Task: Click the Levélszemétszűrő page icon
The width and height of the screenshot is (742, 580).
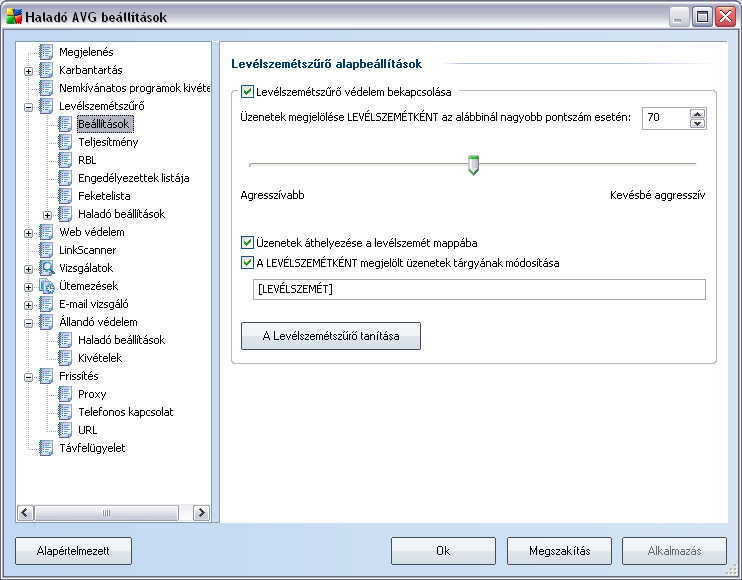Action: pos(46,106)
